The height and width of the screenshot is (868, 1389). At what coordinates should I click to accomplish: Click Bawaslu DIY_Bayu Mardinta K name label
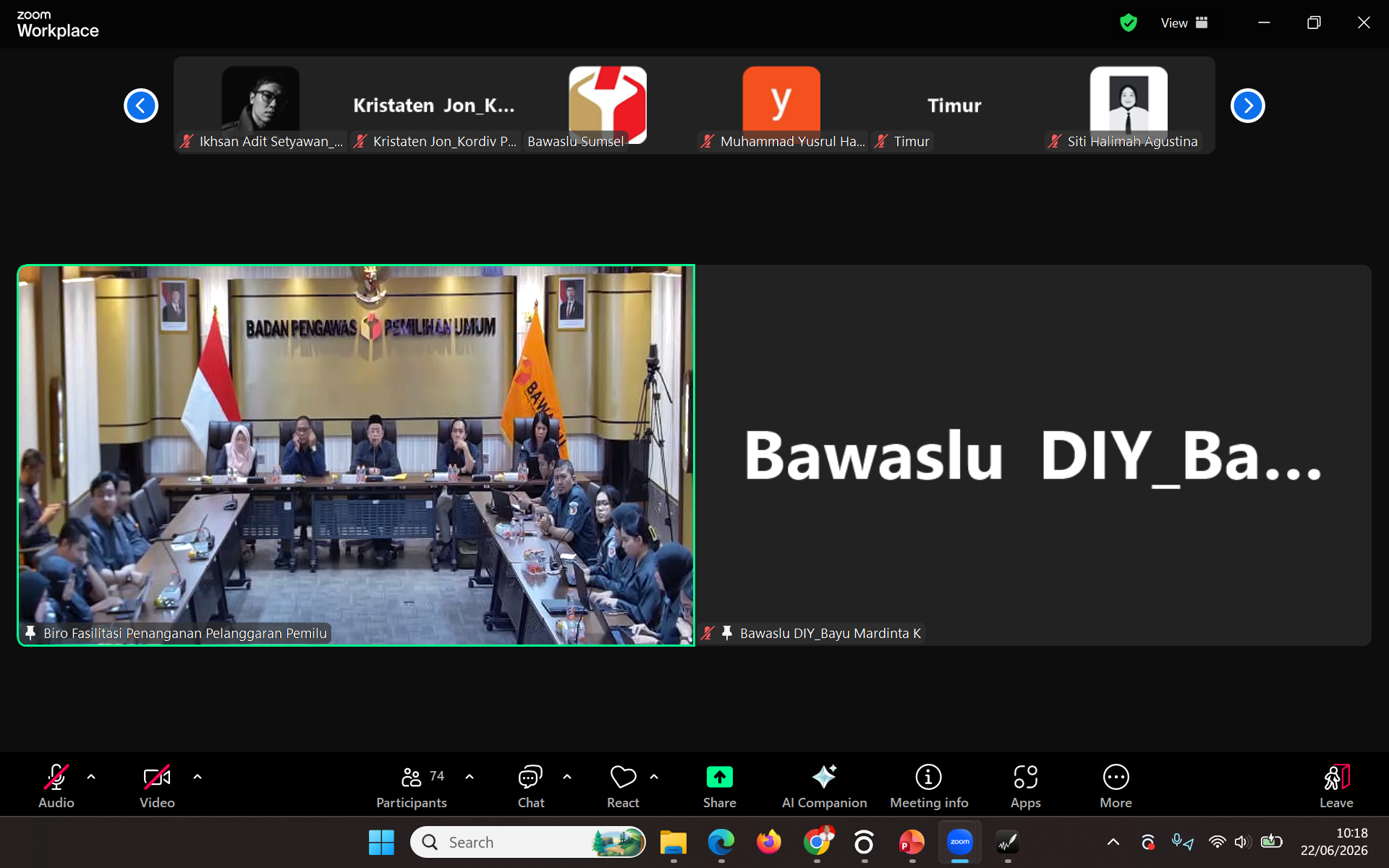(831, 634)
